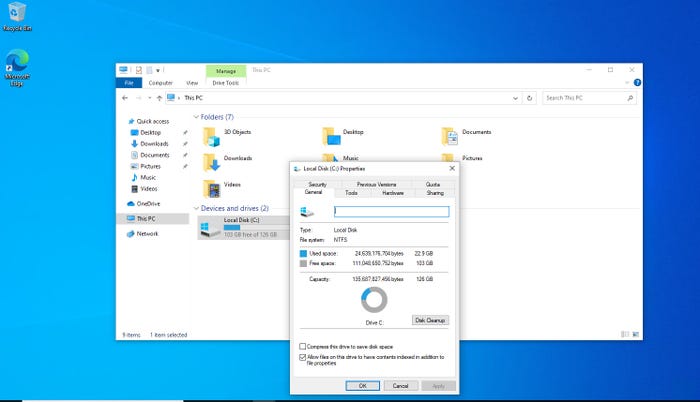Select Pictures in the navigation pane
This screenshot has height=402, width=700.
point(150,166)
